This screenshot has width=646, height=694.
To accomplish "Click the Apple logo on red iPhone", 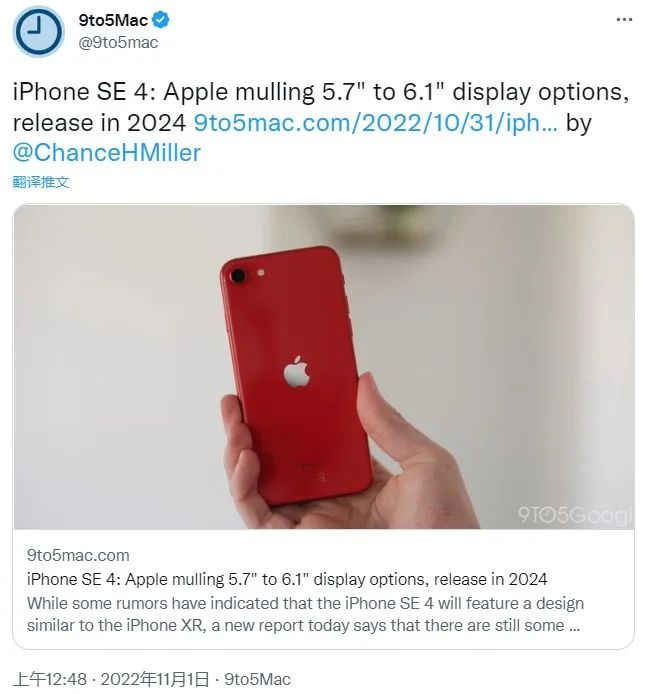I will tap(297, 371).
